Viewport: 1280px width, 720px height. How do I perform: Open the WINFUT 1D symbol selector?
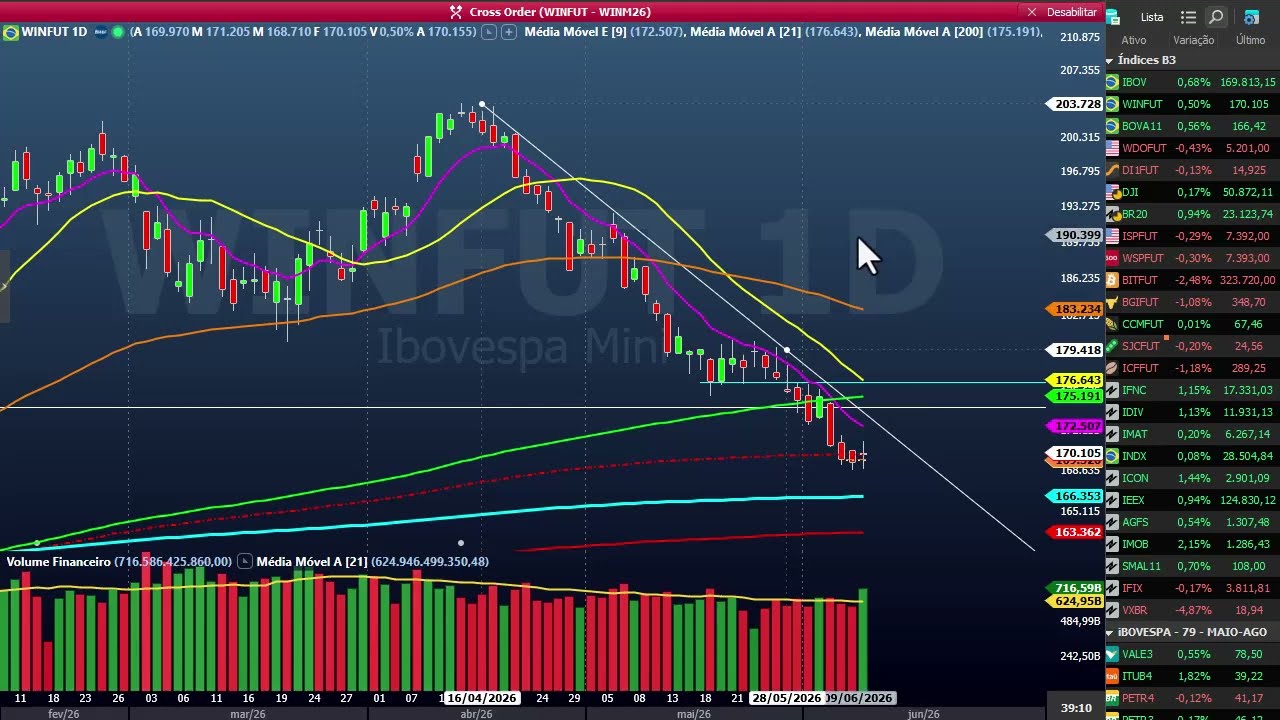click(x=54, y=32)
